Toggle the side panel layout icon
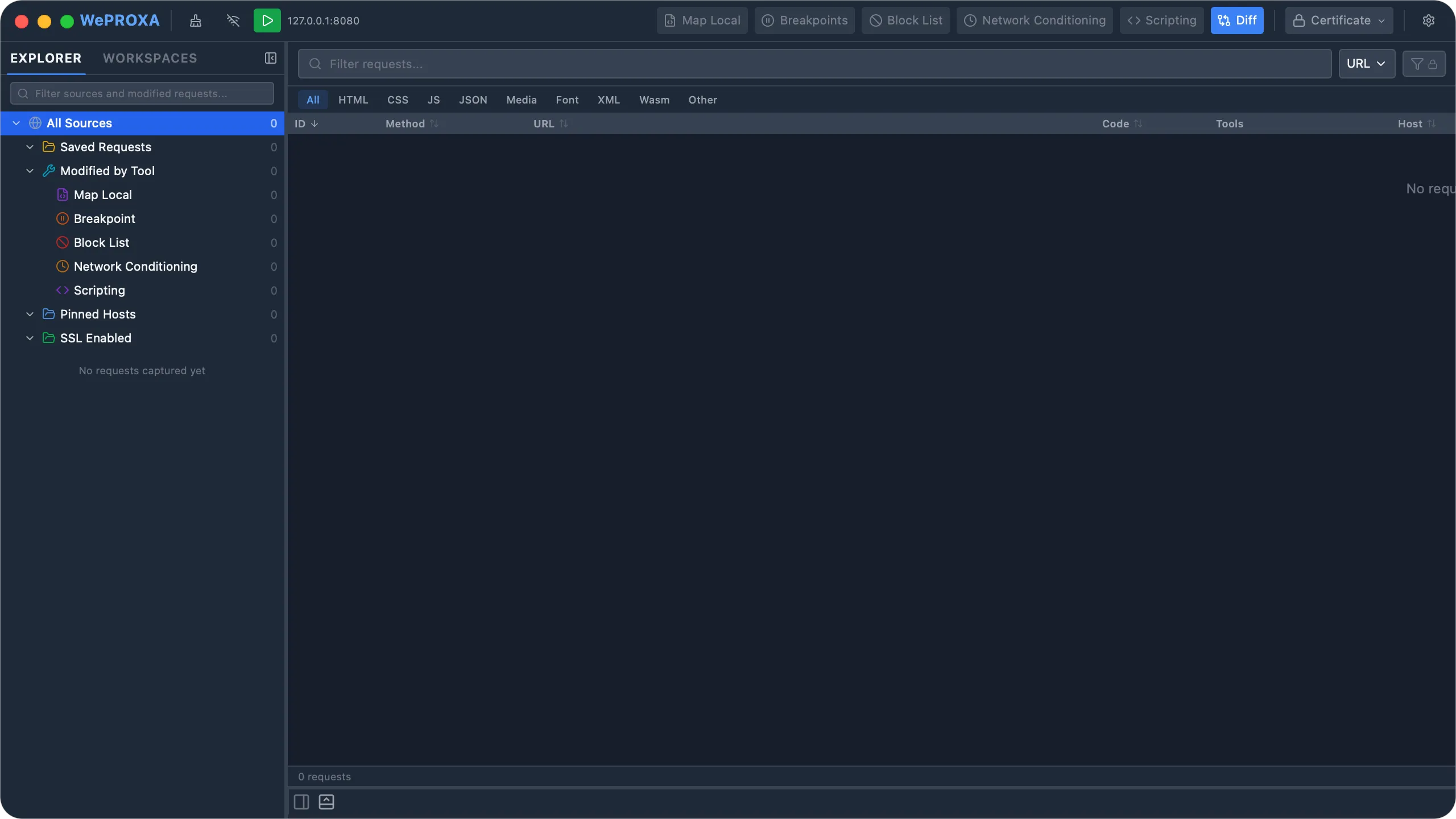The image size is (1456, 819). pyautogui.click(x=301, y=802)
